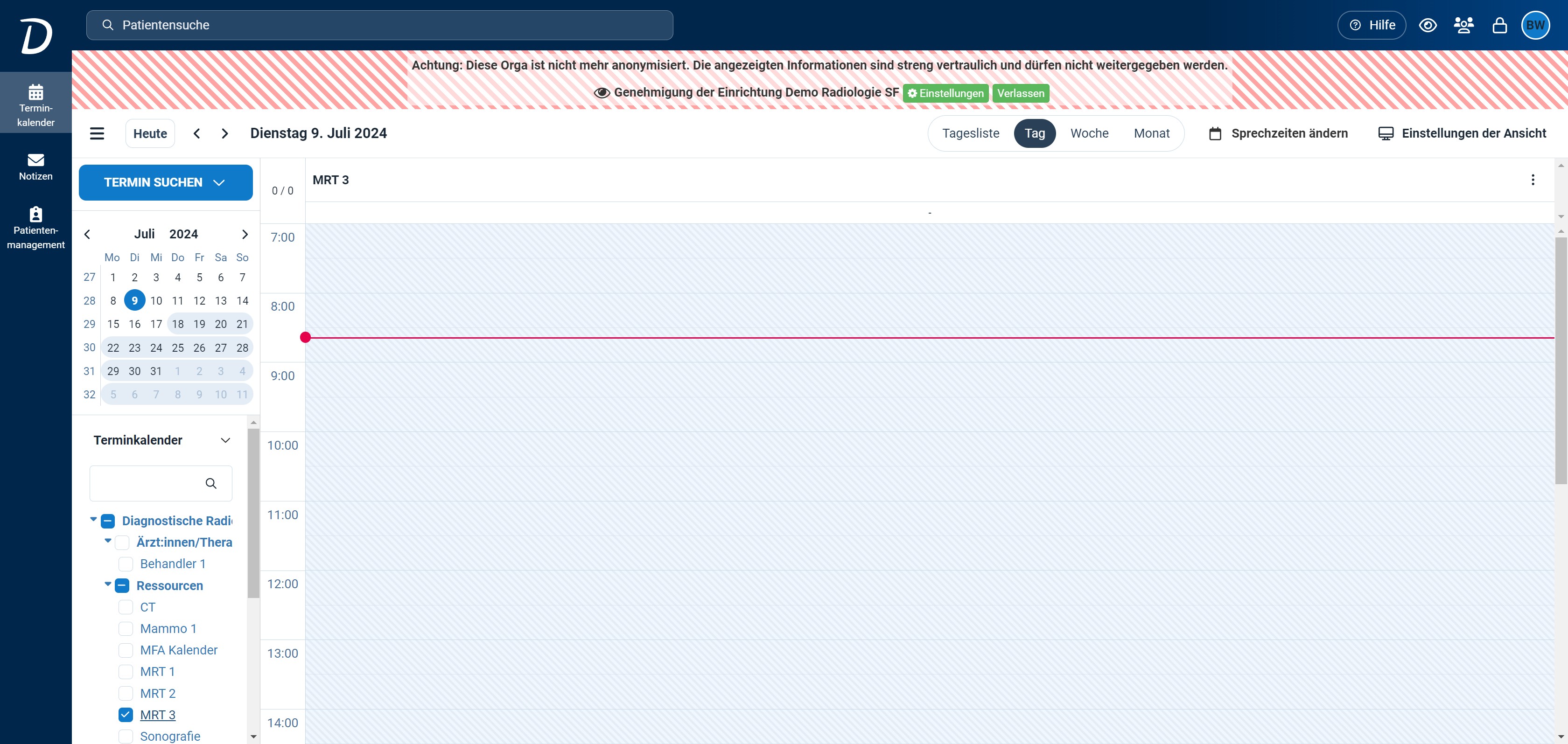Screen dimensions: 1568x744
Task: Open Patientenmanagement clipboard icon
Action: pos(35,215)
